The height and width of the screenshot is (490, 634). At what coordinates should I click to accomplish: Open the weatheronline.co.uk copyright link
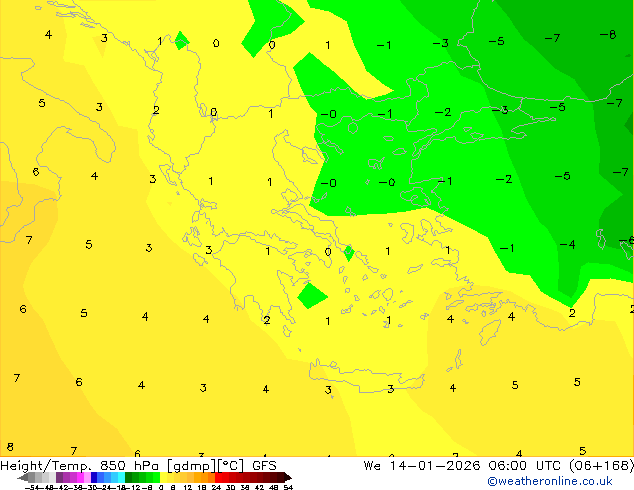click(x=549, y=481)
